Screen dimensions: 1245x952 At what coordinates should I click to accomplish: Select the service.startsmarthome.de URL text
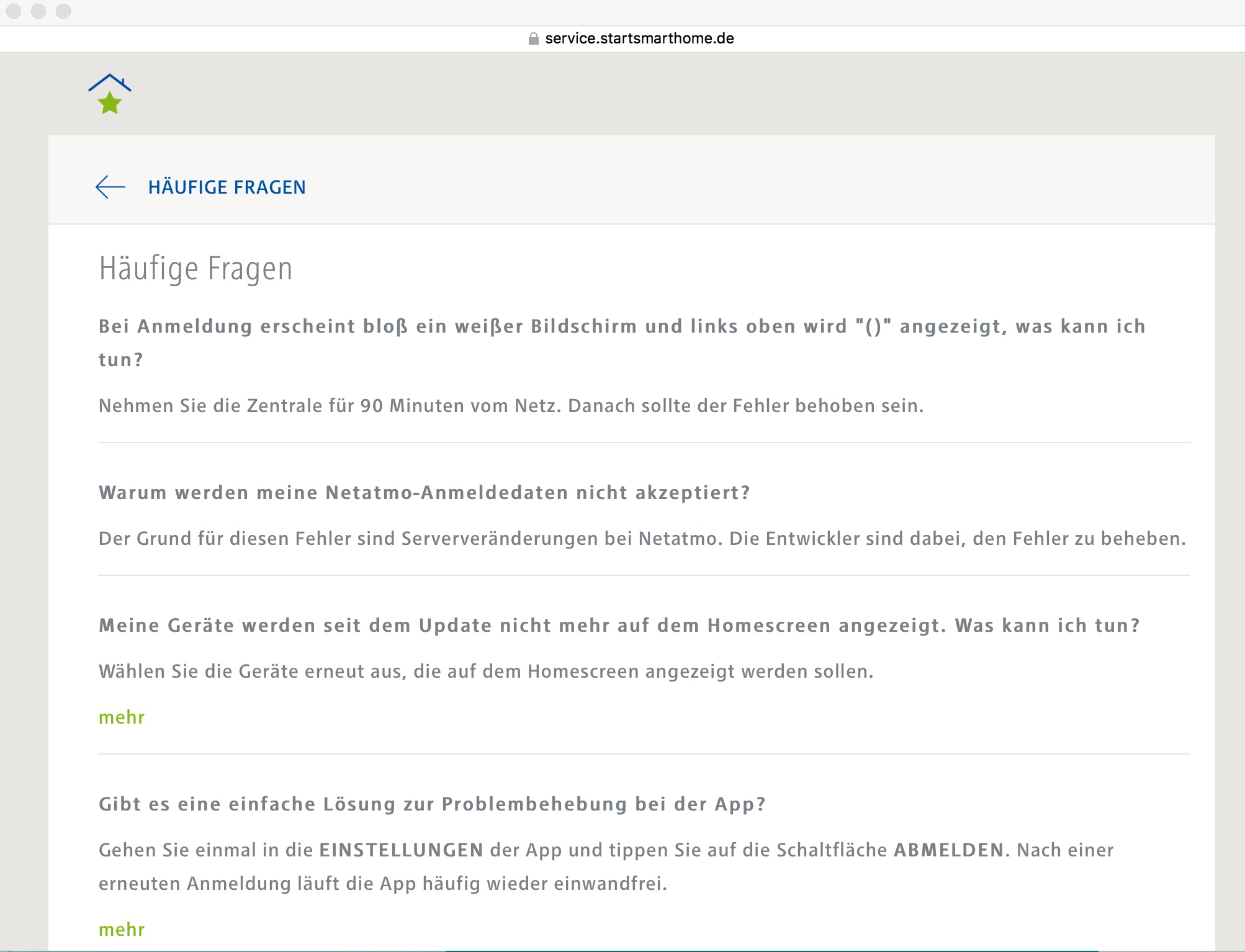coord(639,38)
